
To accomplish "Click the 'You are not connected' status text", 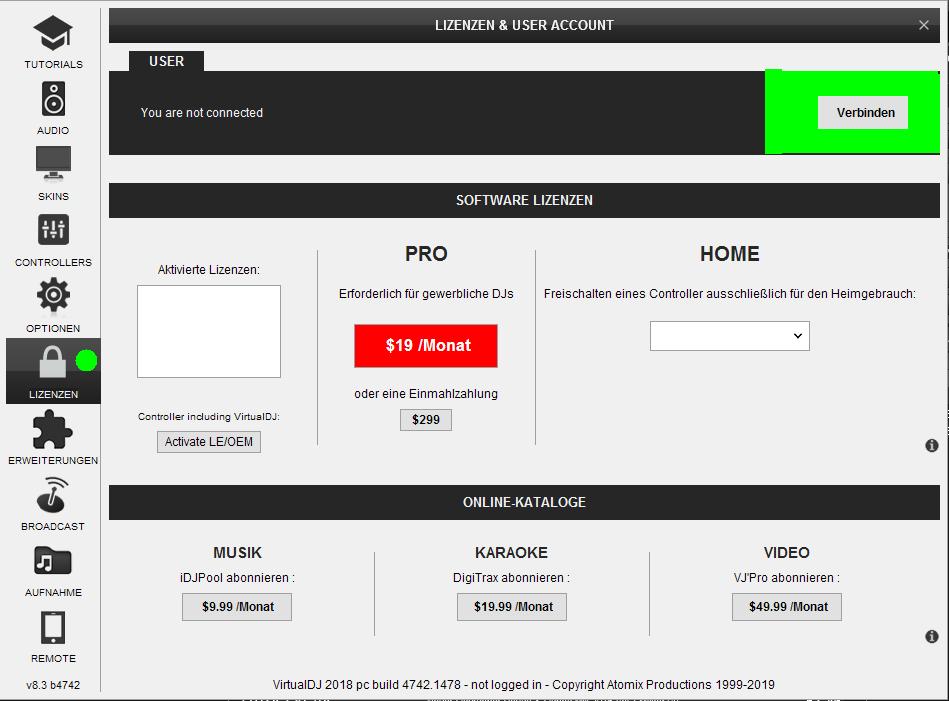I will coord(202,113).
